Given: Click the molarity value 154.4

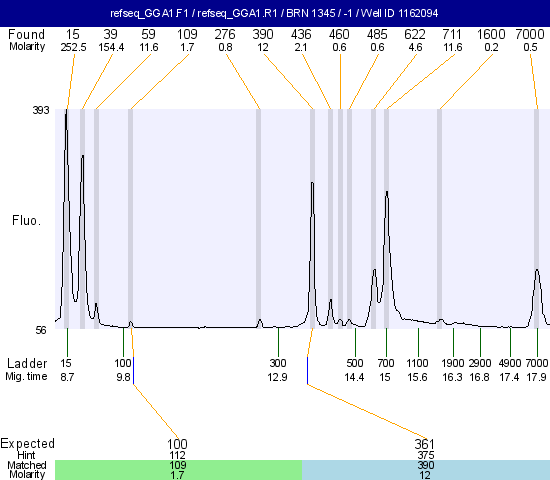Looking at the screenshot, I should click(111, 47).
